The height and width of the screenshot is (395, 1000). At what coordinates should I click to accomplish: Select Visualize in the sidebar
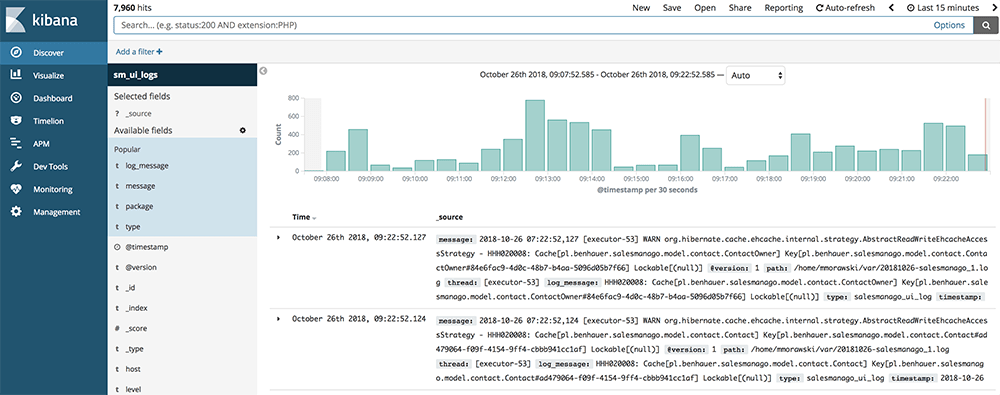click(x=54, y=75)
